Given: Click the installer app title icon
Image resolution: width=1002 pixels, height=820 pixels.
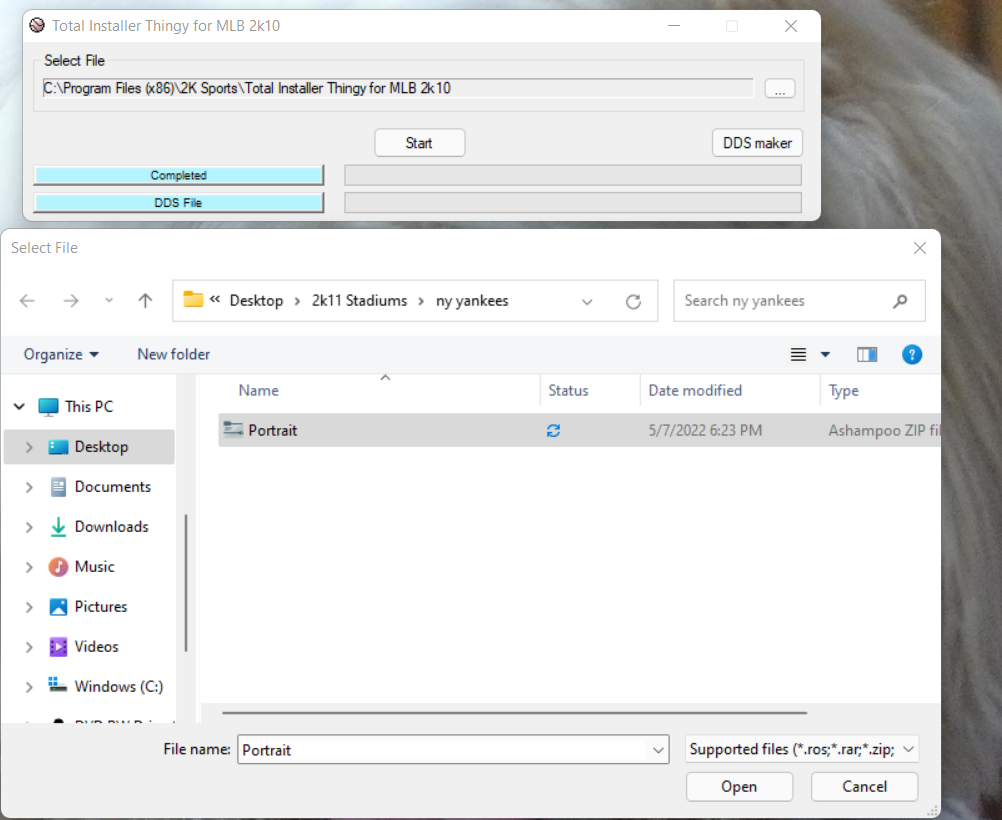Looking at the screenshot, I should point(37,25).
